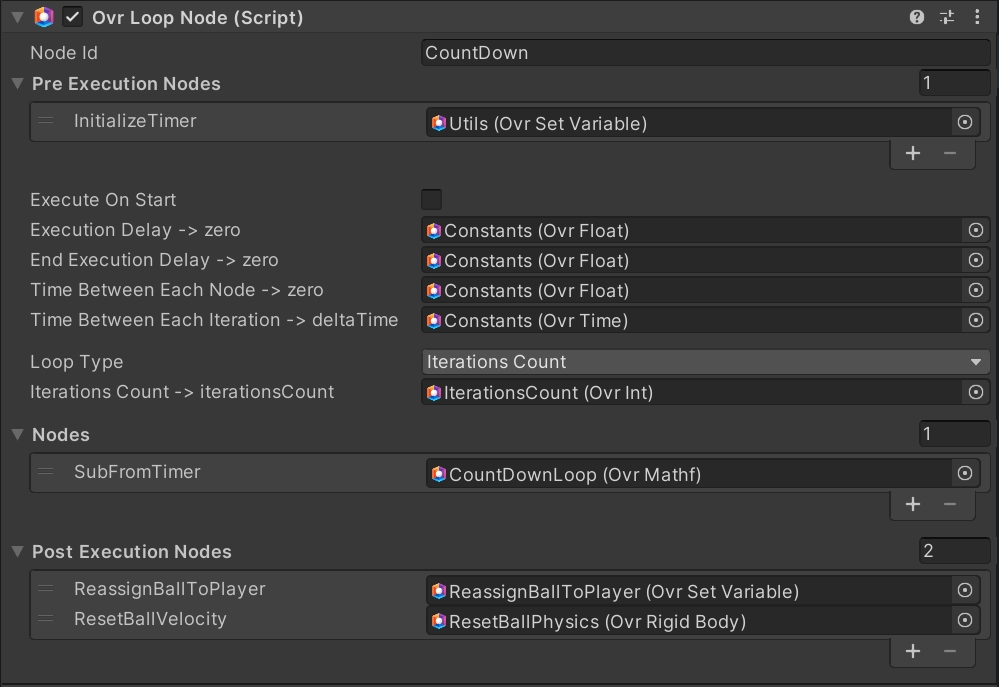Open object picker for SubFromTimer field

point(965,473)
